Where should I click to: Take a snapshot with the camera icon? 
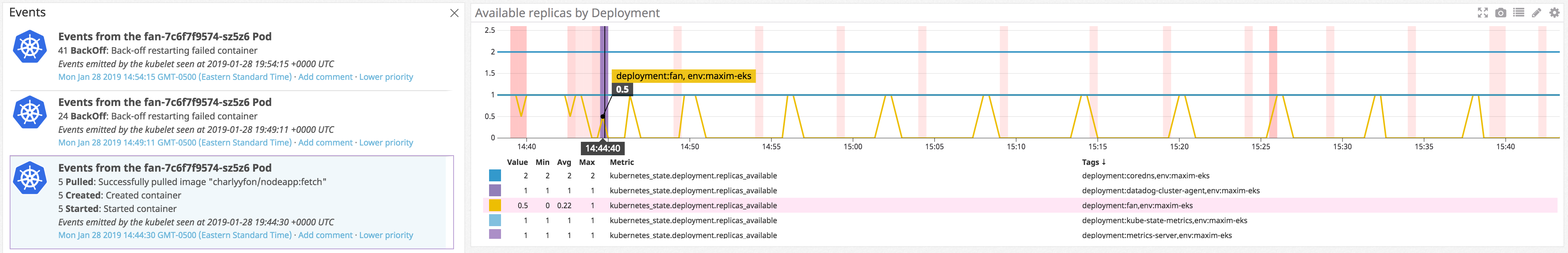pyautogui.click(x=1500, y=13)
